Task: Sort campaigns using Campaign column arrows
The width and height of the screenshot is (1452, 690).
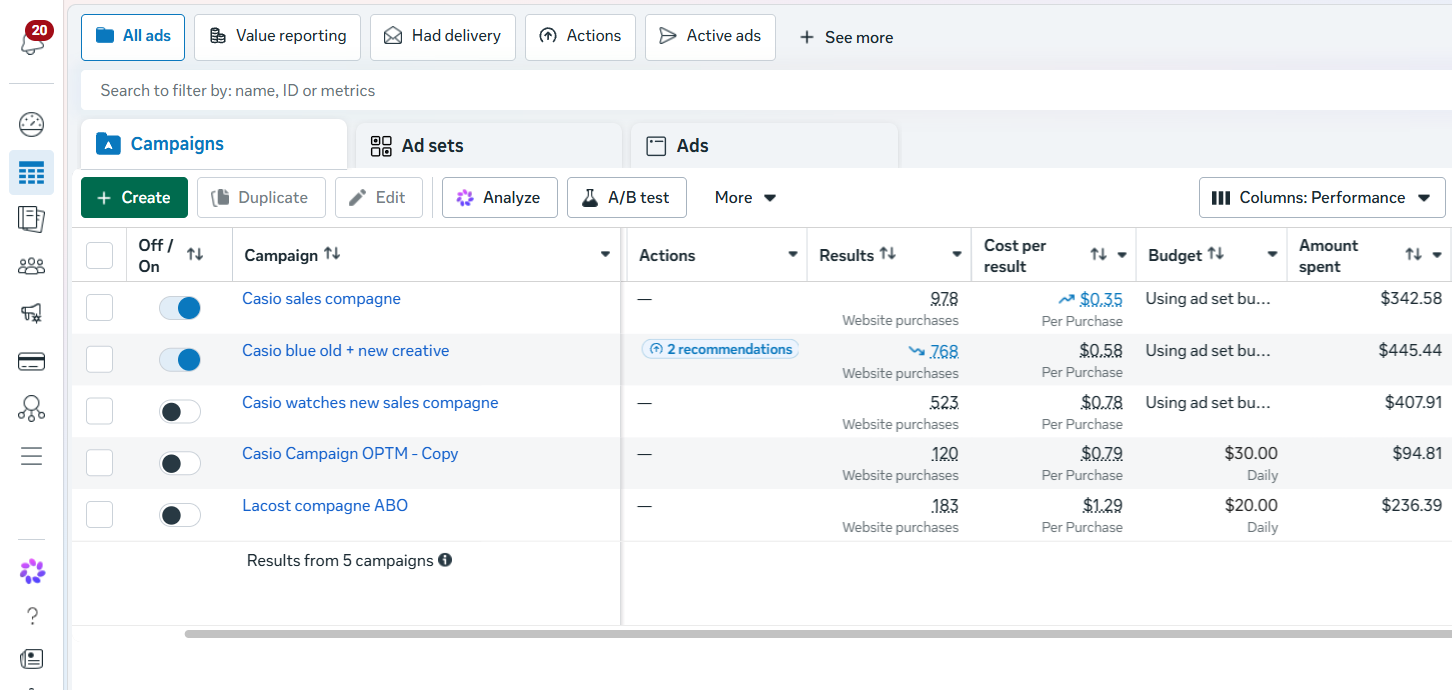Action: [332, 254]
